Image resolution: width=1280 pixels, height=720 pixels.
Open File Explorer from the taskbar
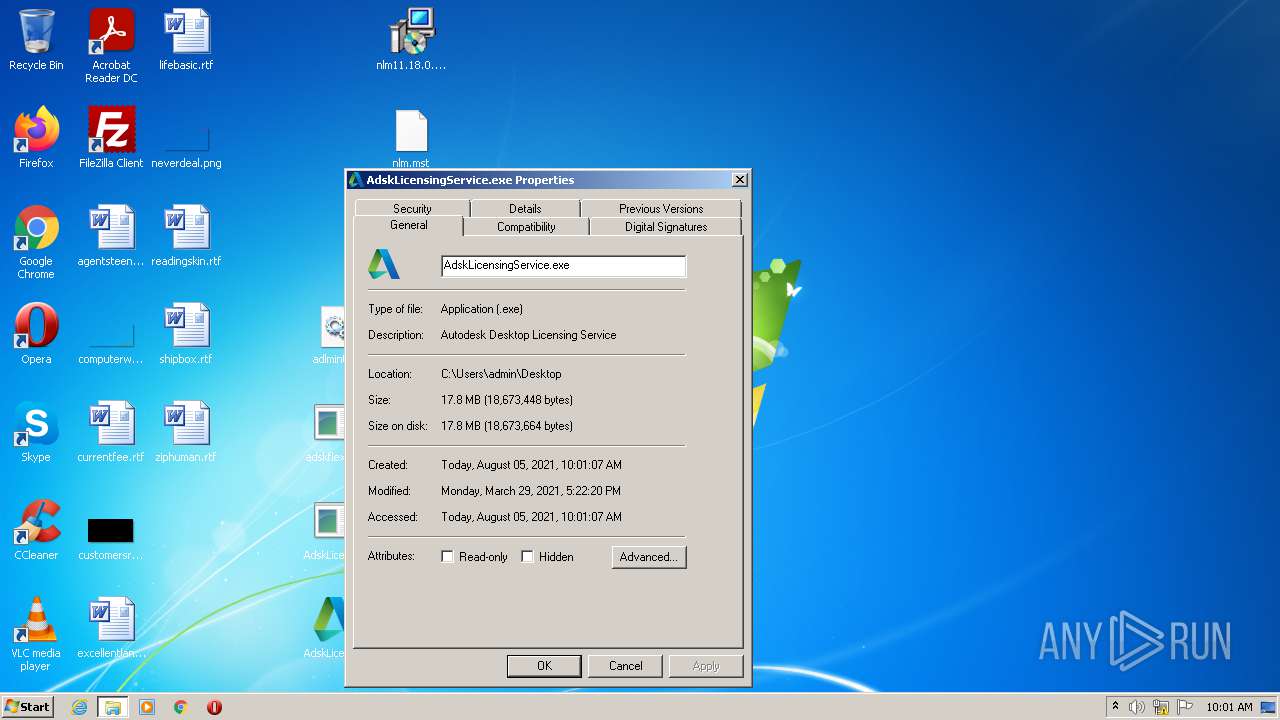point(113,707)
